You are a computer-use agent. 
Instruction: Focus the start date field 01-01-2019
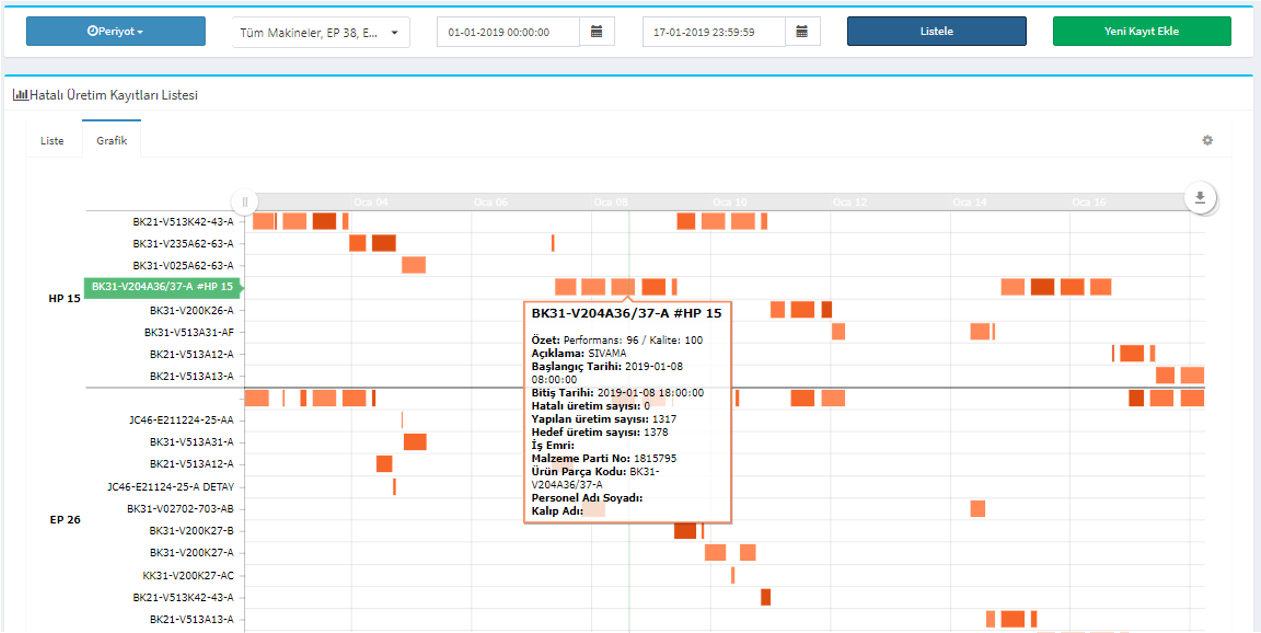(508, 32)
